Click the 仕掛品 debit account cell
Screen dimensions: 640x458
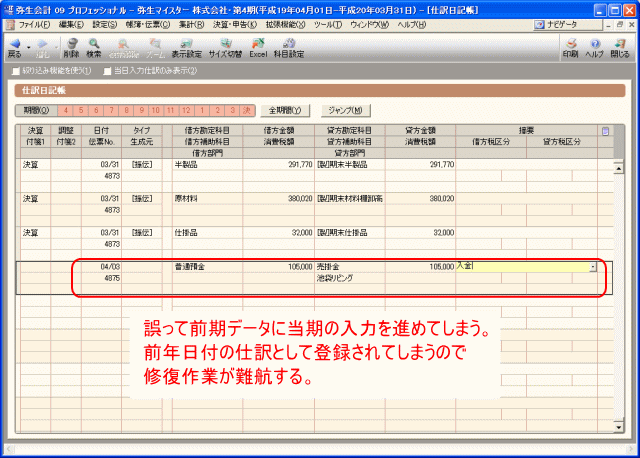click(x=207, y=233)
